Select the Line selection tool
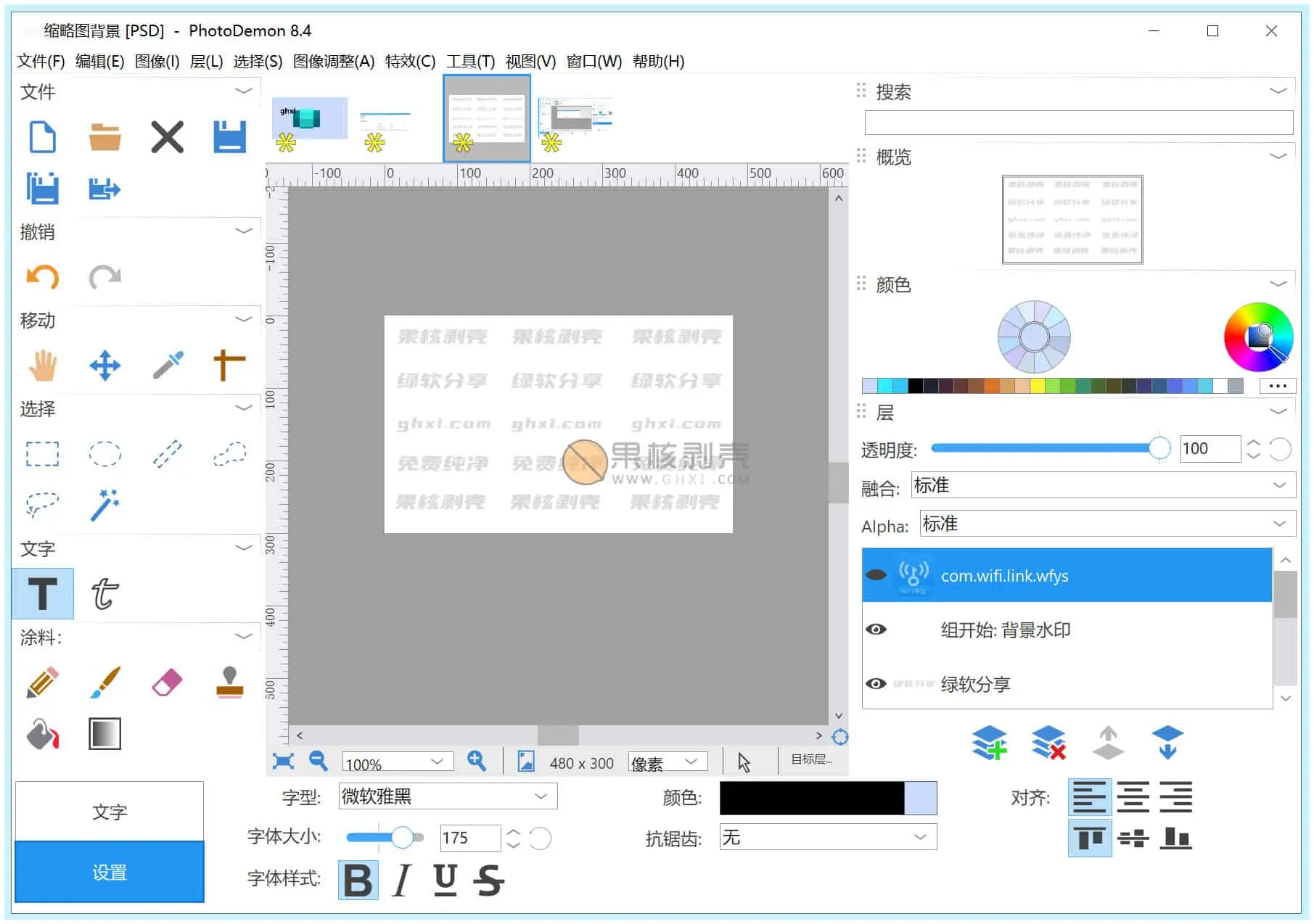Viewport: 1314px width, 924px height. coord(168,454)
